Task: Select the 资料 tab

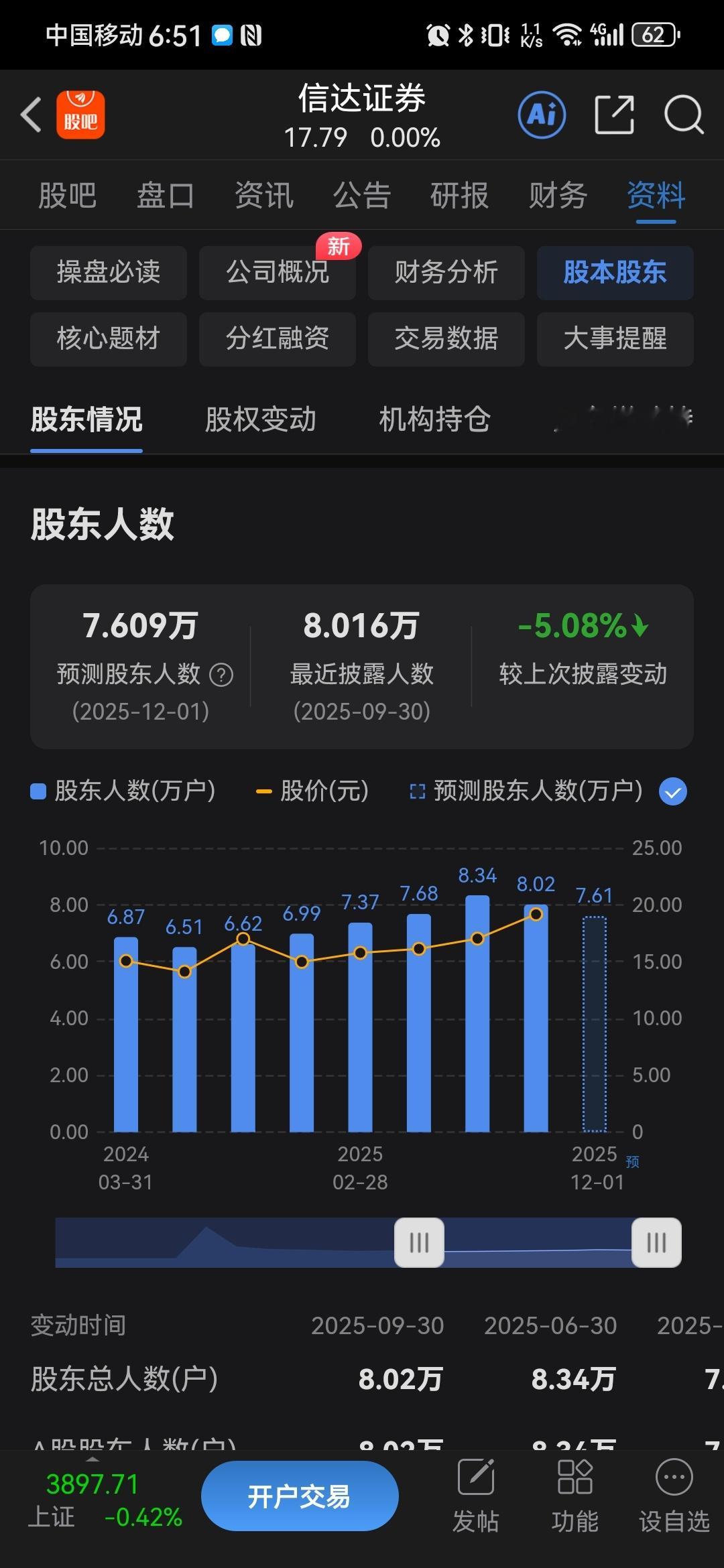Action: (x=656, y=196)
